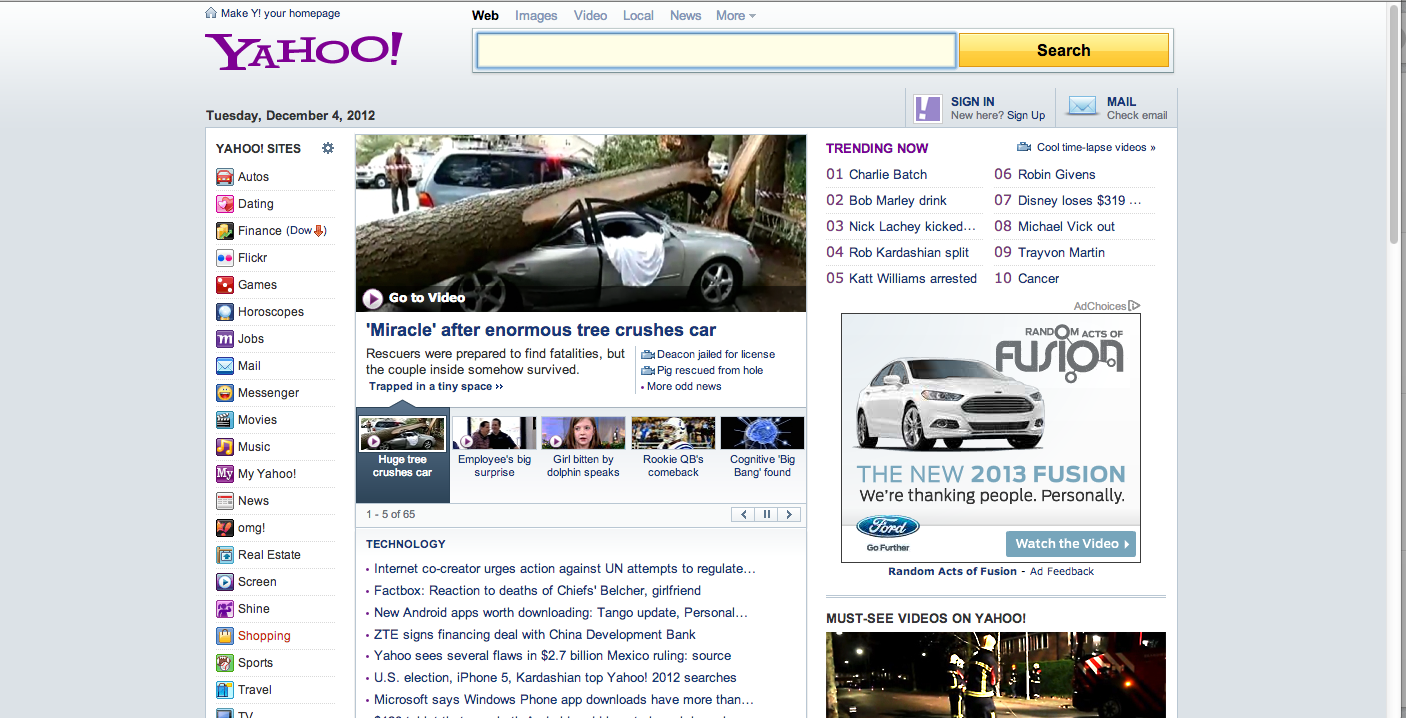Image resolution: width=1406 pixels, height=718 pixels.
Task: Open the Charlie Batch trending topic
Action: 889,174
